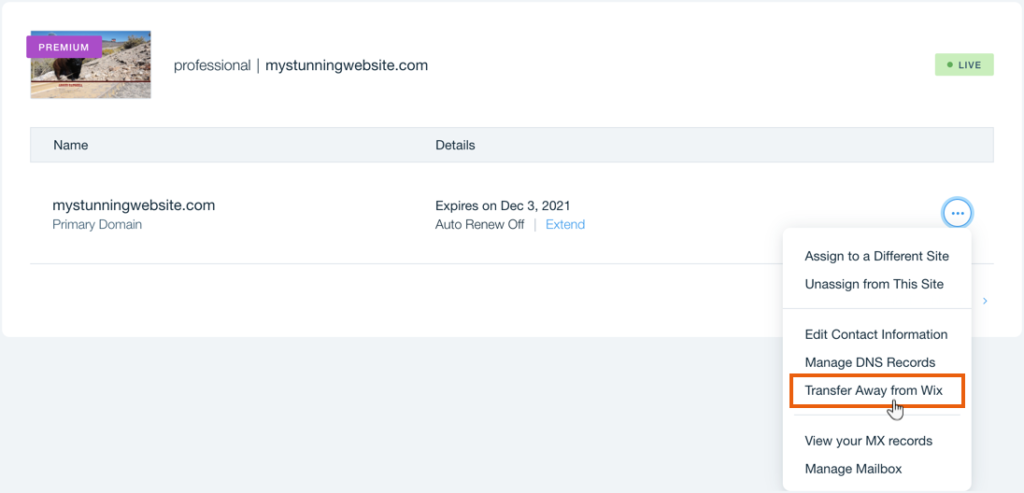Screen dimensions: 1024x493
Task: Click the purple PREMIUM badge
Action: (64, 47)
